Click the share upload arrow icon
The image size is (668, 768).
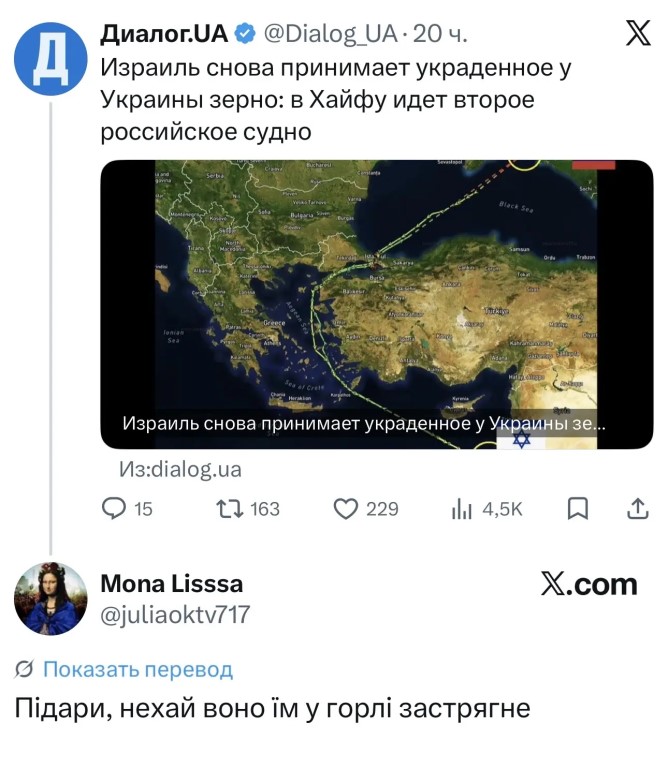[x=637, y=509]
